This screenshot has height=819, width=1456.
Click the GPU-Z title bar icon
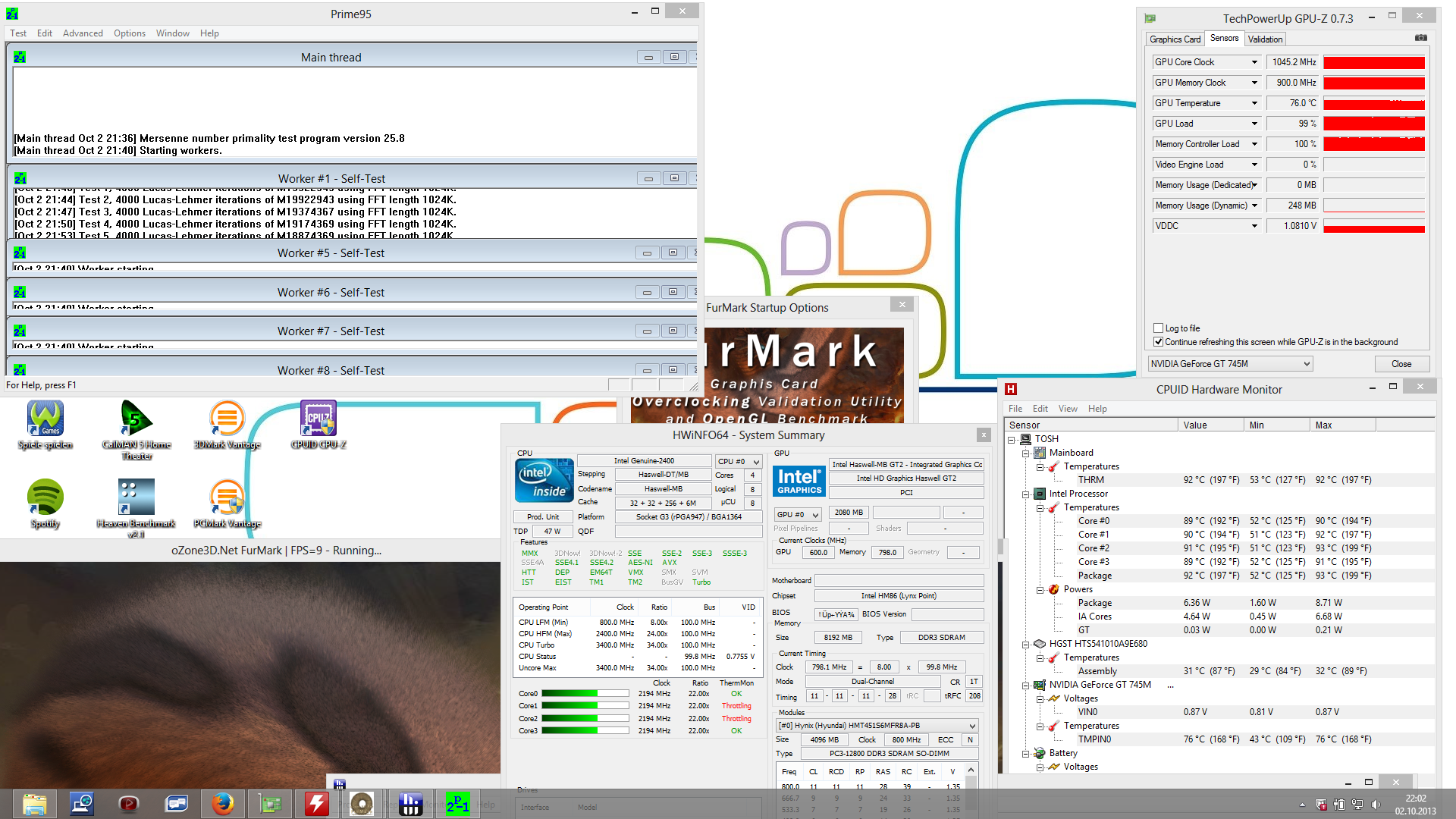1150,18
